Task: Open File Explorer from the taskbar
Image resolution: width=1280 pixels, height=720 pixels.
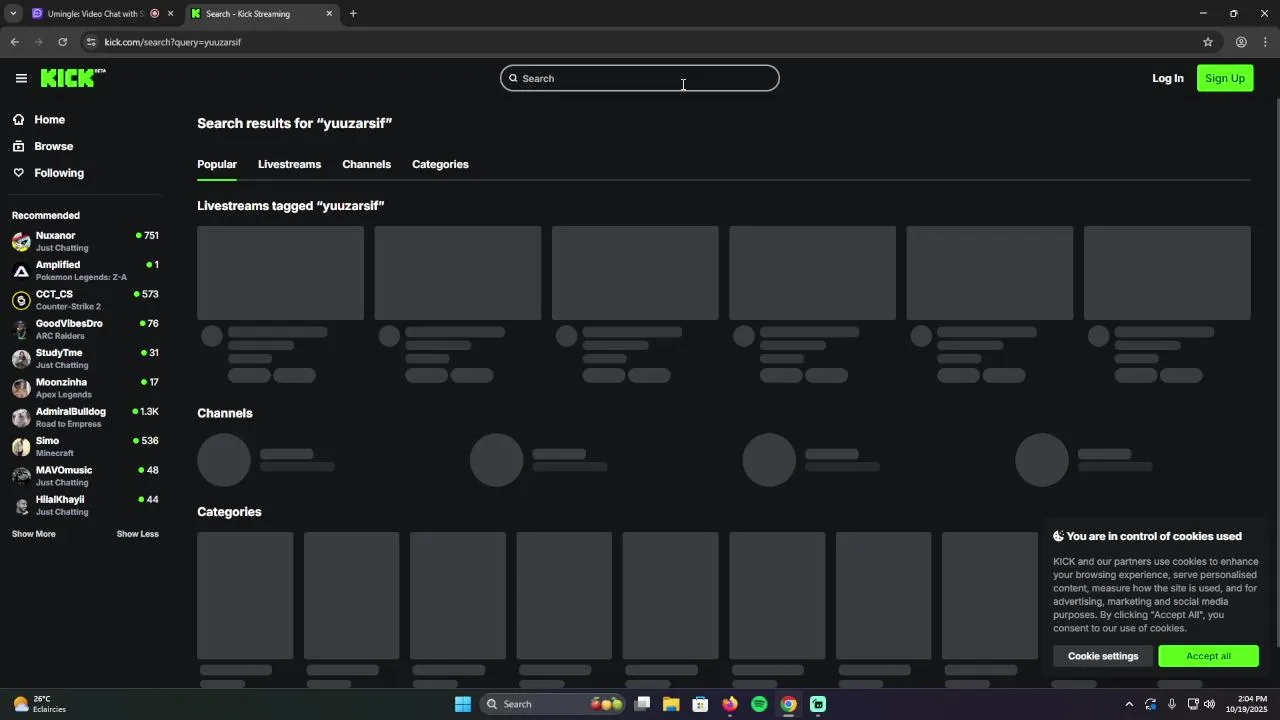Action: click(671, 704)
